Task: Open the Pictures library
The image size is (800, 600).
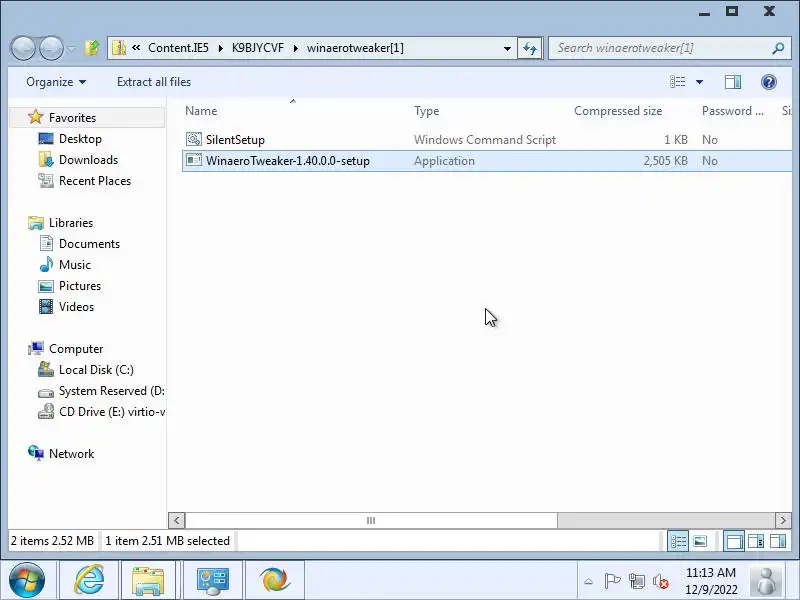Action: 80,286
